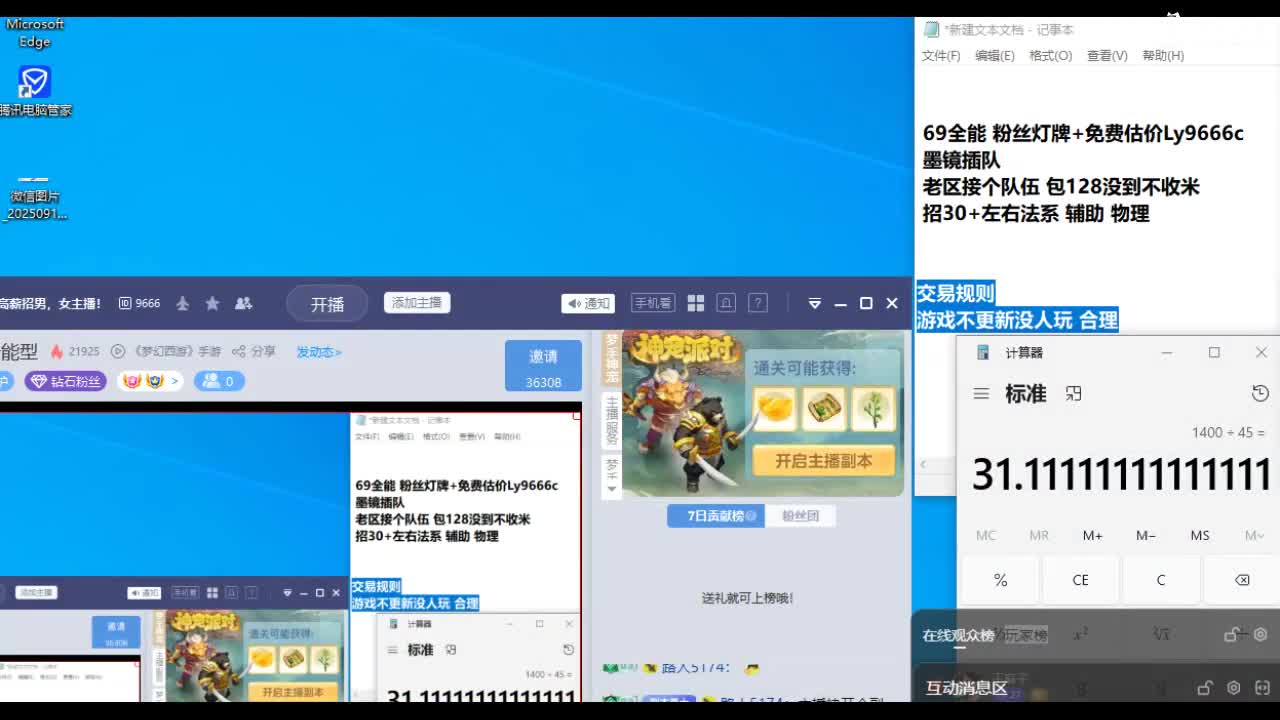Click Notepad horizontal scrollbar left arrow

tap(924, 464)
